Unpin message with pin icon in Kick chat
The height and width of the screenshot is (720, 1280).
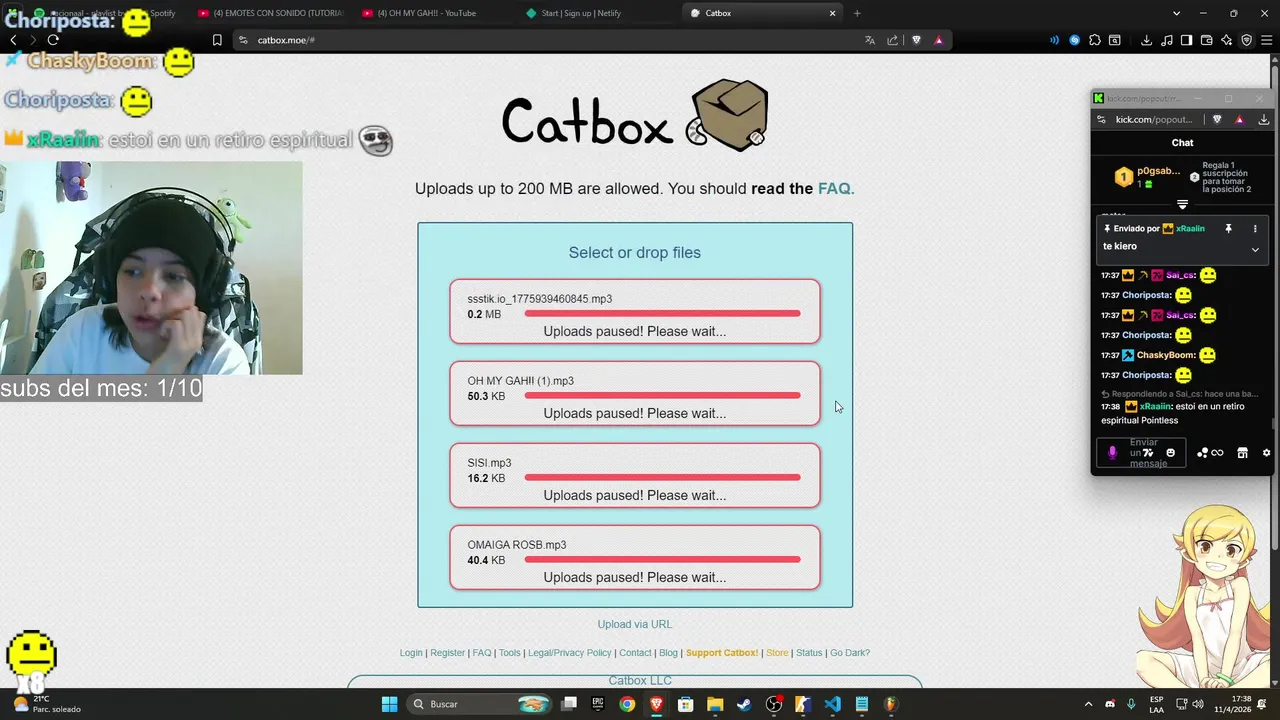pos(1229,229)
